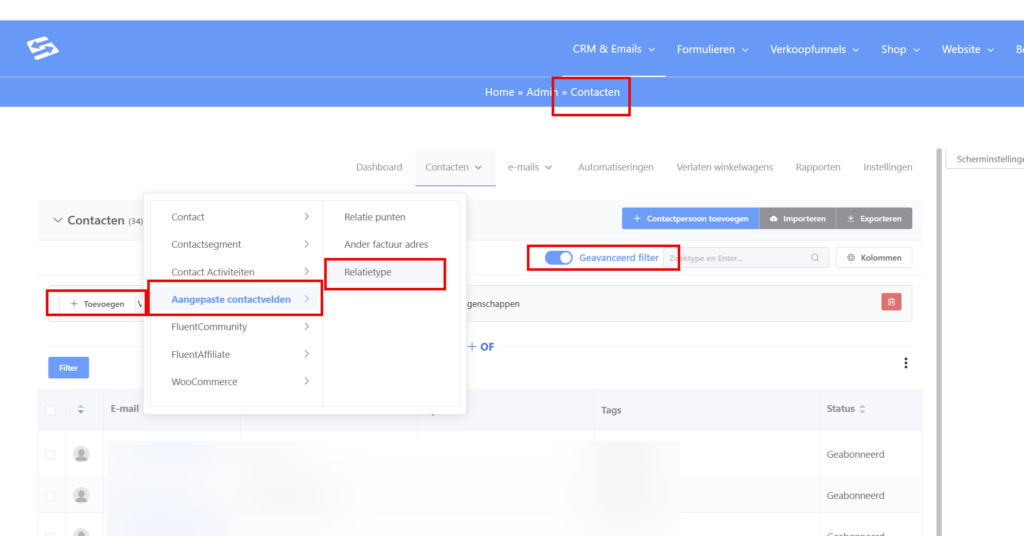Click the site logo in header
The height and width of the screenshot is (536, 1024).
[x=43, y=48]
